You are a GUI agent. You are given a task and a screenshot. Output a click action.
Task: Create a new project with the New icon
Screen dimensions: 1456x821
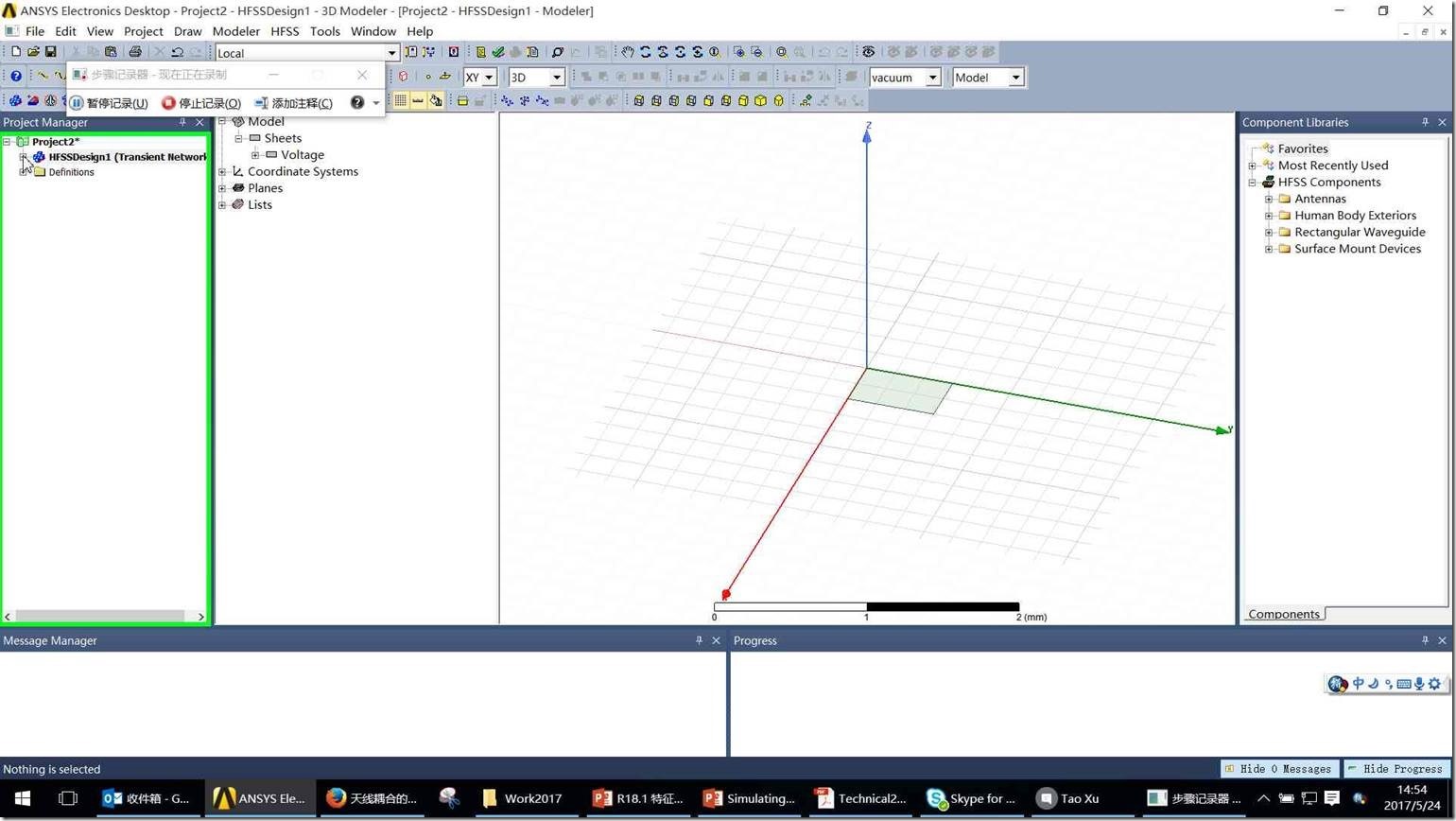click(x=16, y=52)
